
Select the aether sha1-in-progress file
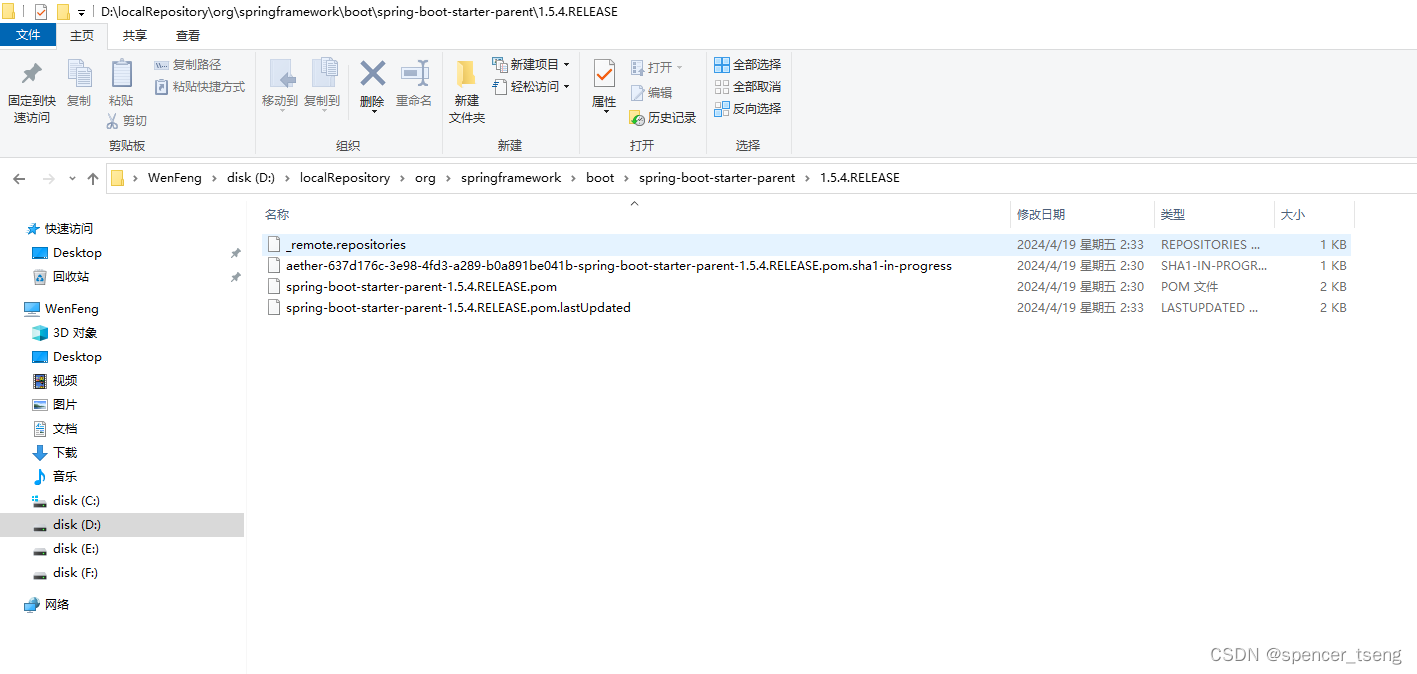click(806, 266)
